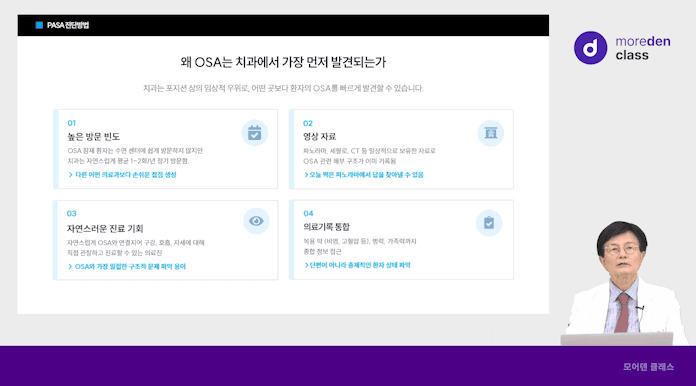Click the PASA 진단방법 header label
Screen dimensions: 696x386
tap(68, 25)
